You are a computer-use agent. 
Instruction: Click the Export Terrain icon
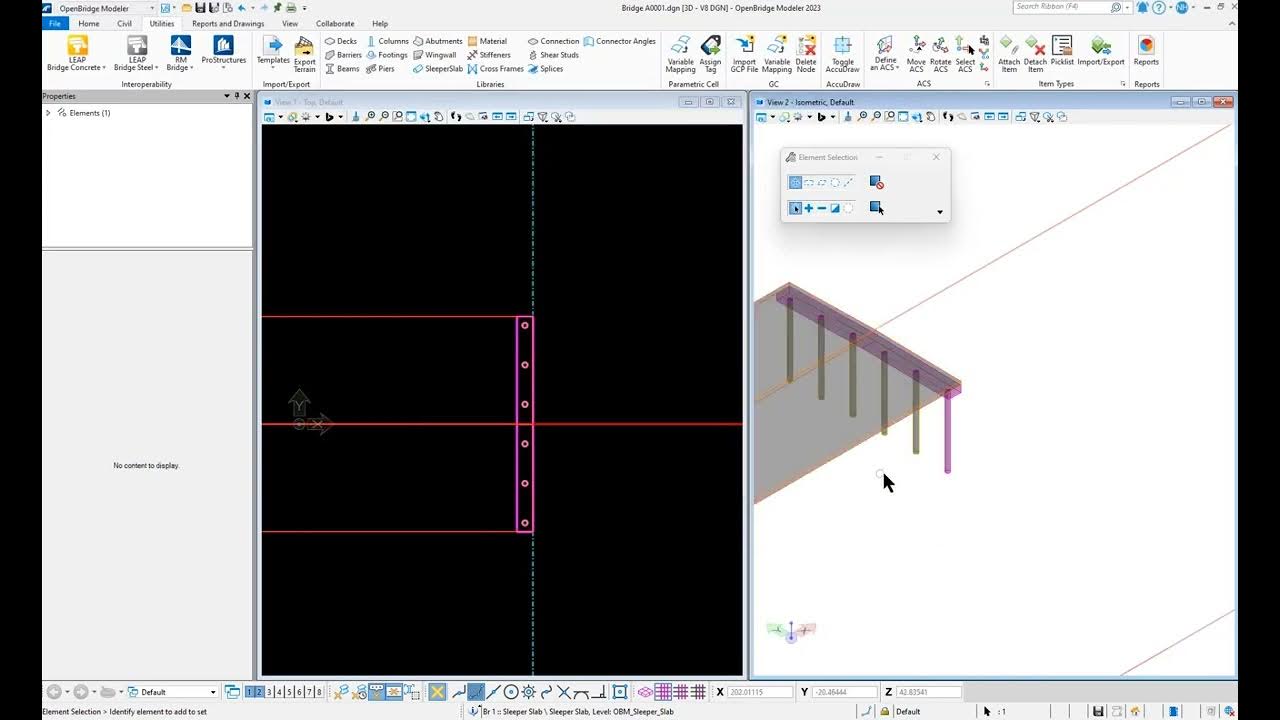305,53
